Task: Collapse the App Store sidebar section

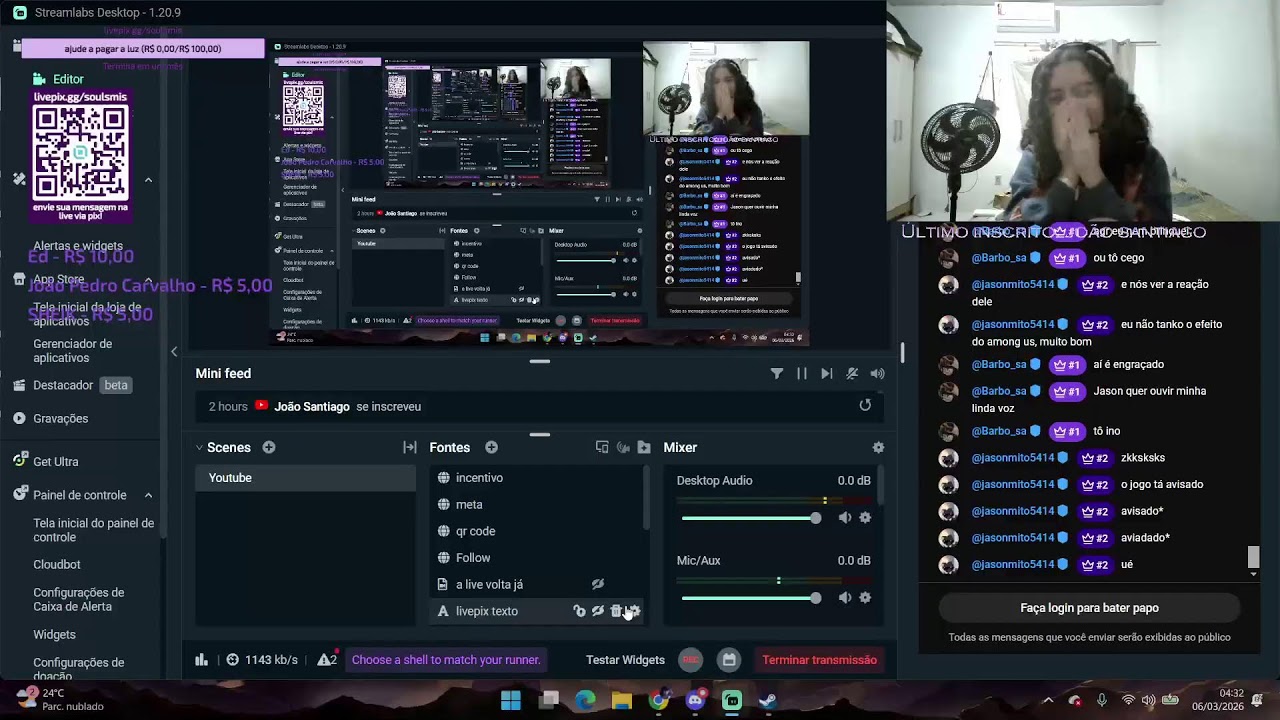Action: pyautogui.click(x=148, y=280)
